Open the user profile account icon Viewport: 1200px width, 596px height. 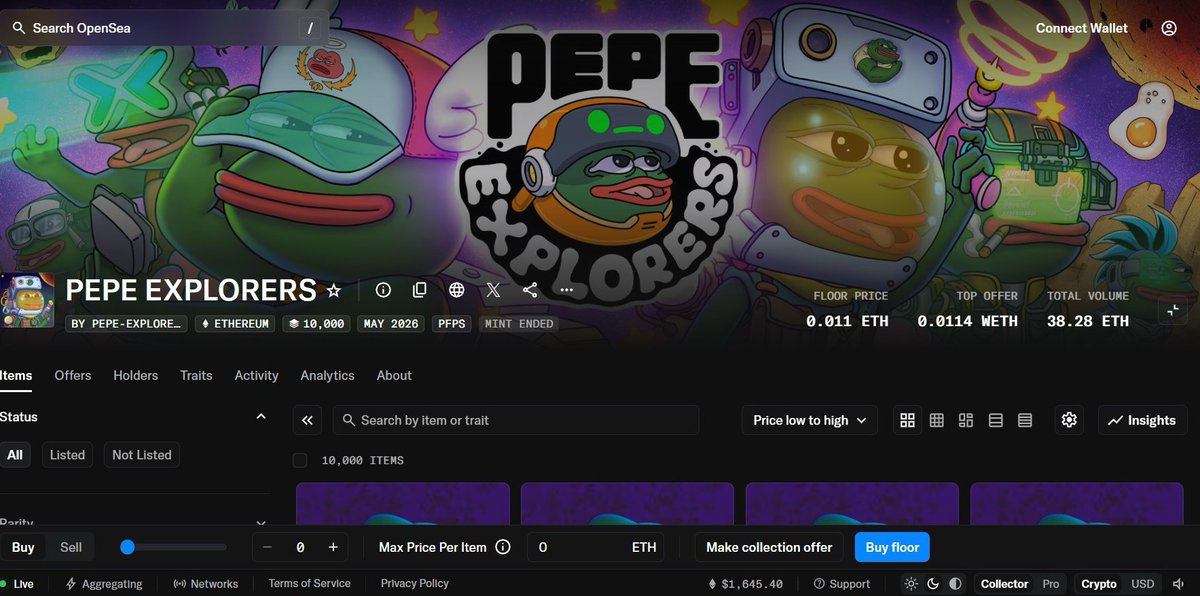click(x=1169, y=28)
